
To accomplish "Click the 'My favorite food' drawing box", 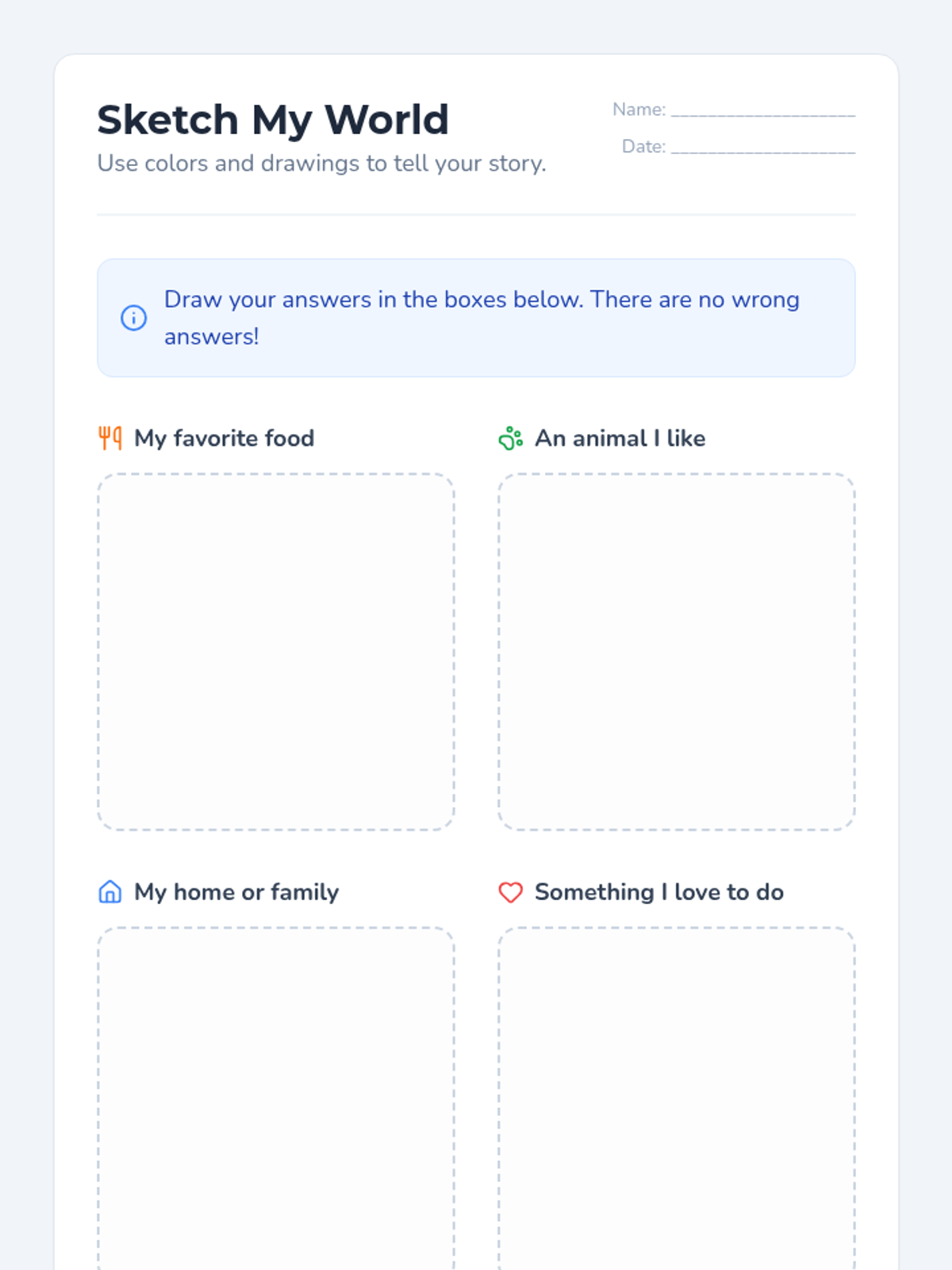I will [276, 652].
